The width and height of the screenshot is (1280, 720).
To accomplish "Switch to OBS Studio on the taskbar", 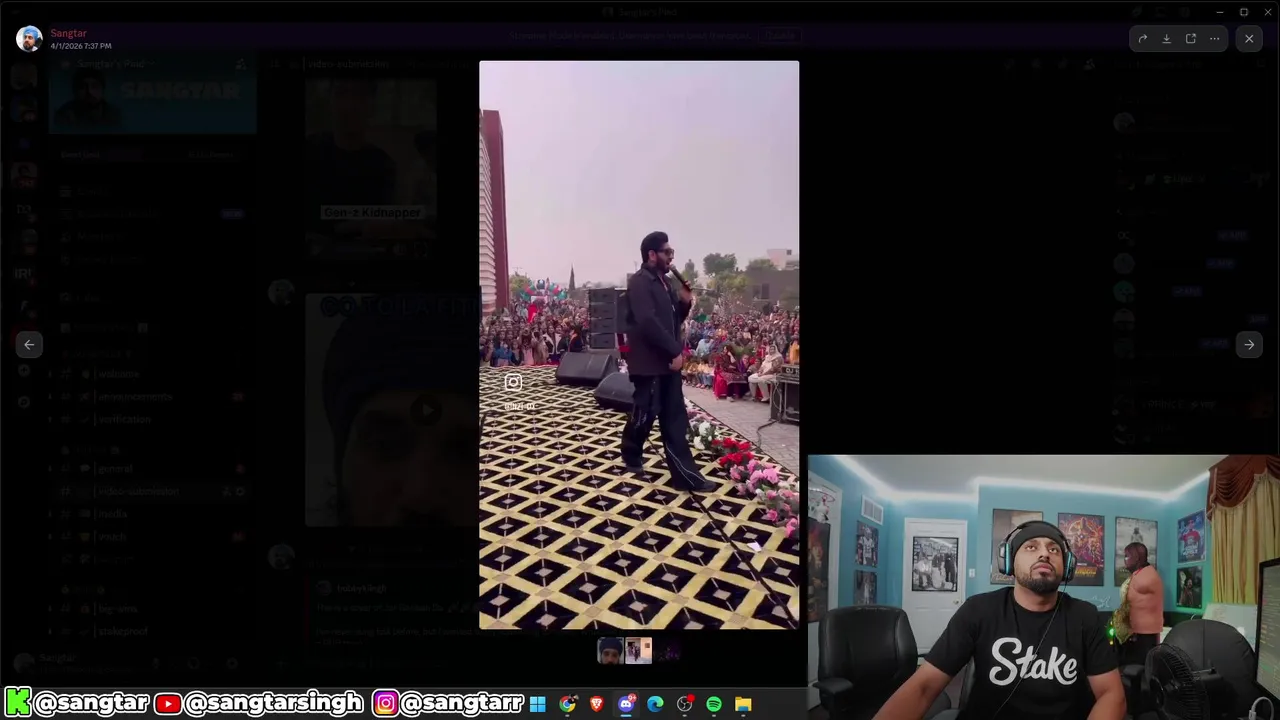I will pyautogui.click(x=685, y=704).
